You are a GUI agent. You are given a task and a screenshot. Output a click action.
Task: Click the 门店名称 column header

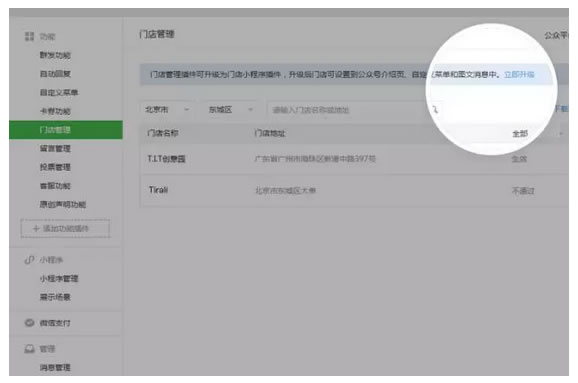163,133
